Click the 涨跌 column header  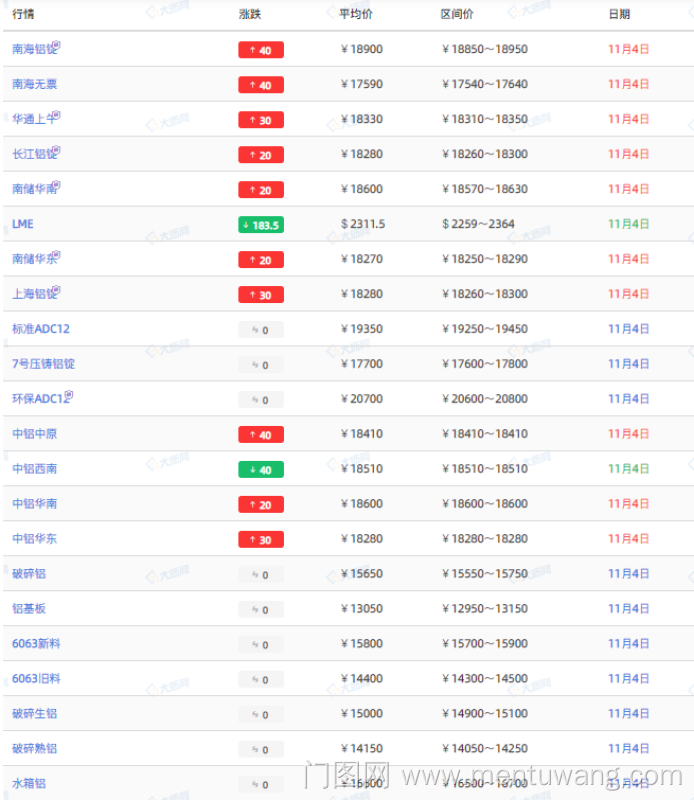[250, 15]
